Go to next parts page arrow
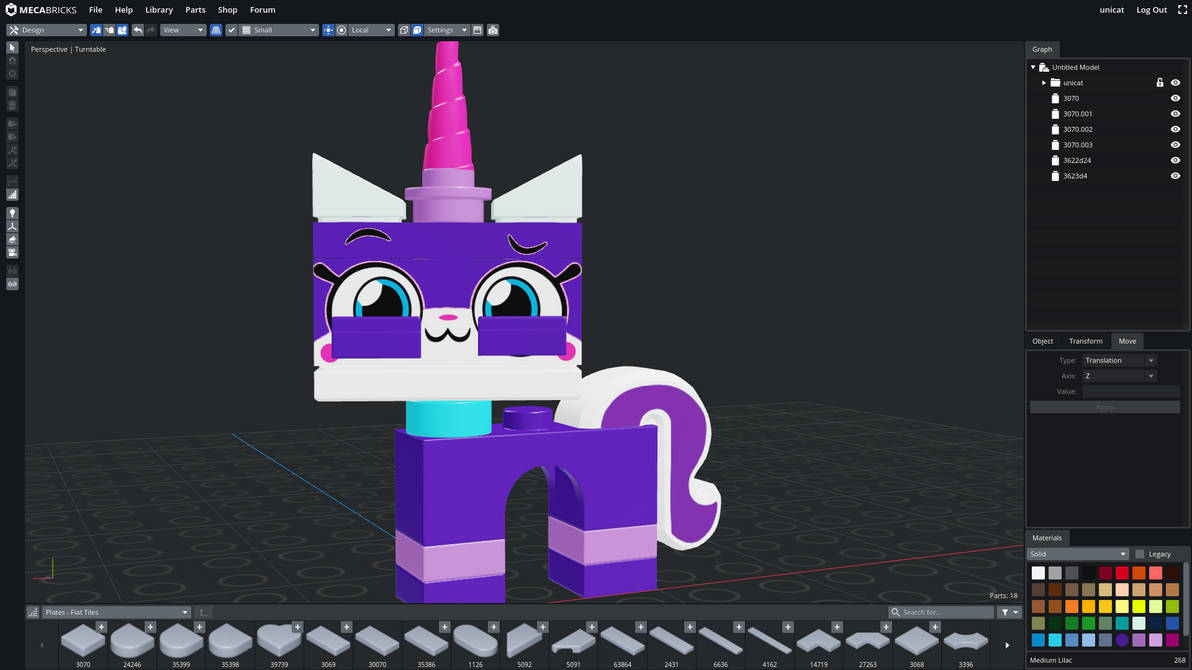Viewport: 1192px width, 670px height. (1007, 645)
